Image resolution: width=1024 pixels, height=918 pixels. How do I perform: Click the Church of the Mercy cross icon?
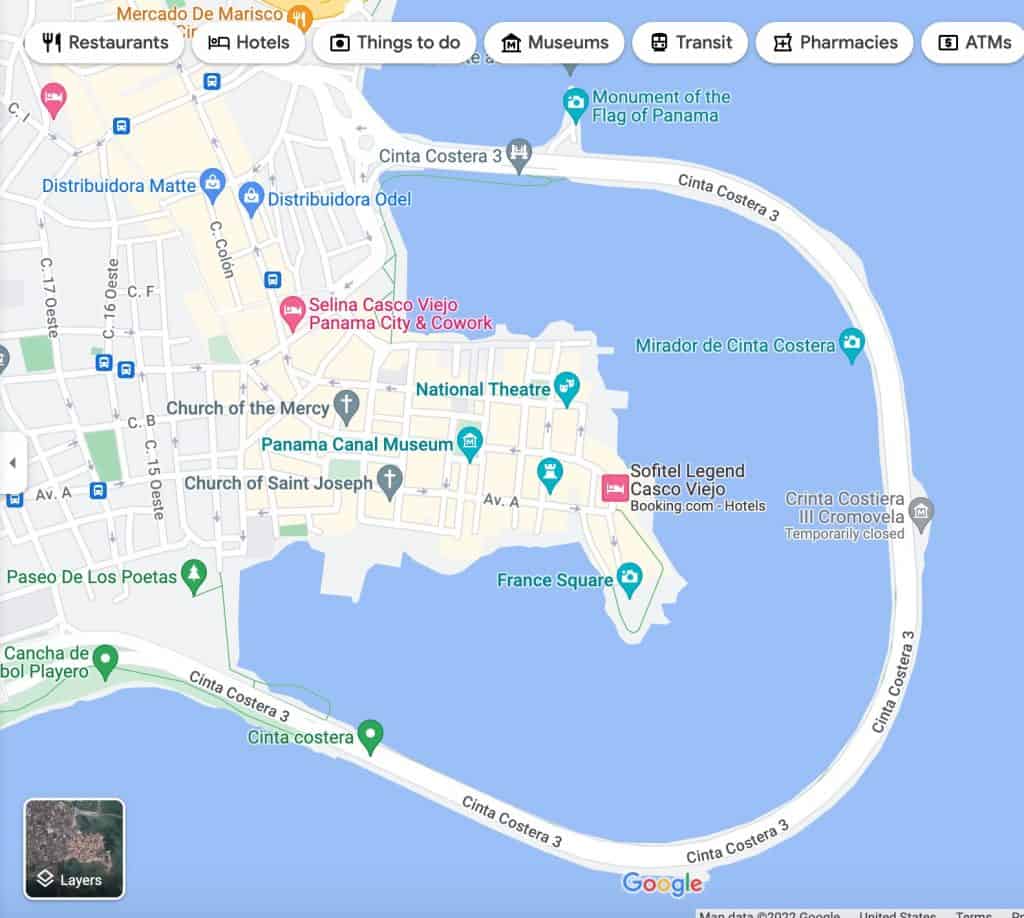point(346,405)
